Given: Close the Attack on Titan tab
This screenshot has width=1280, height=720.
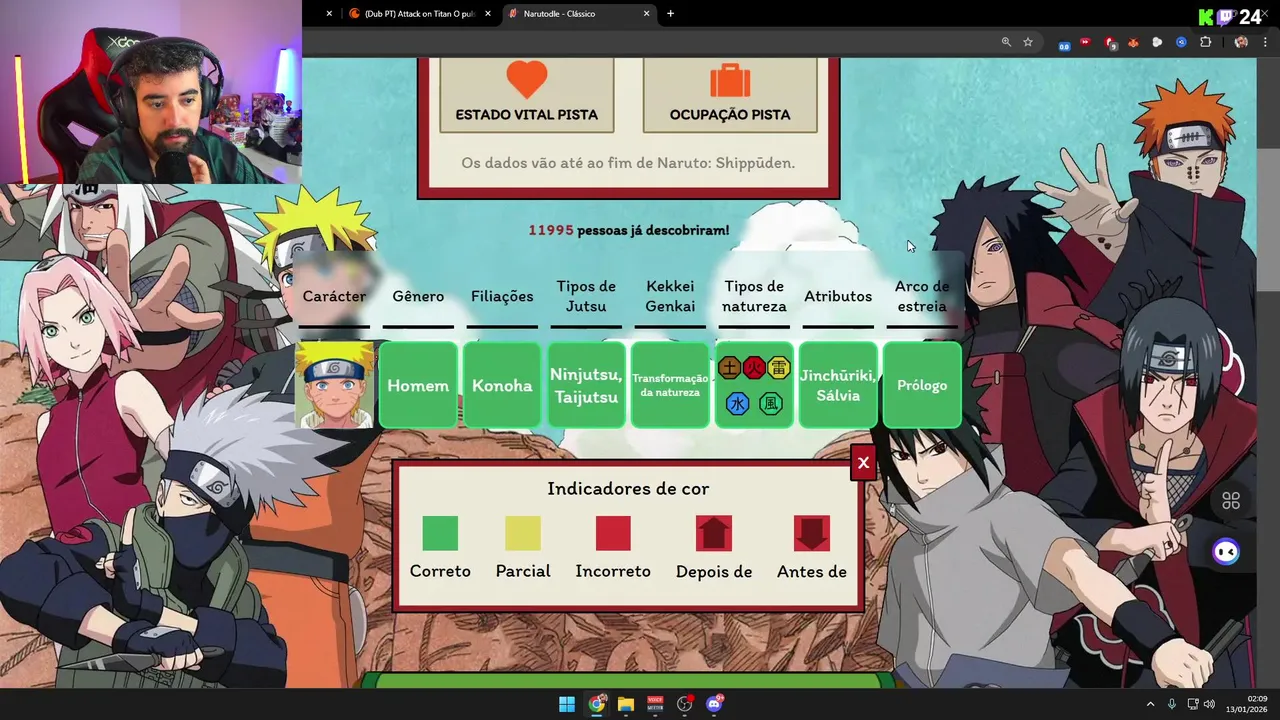Looking at the screenshot, I should tap(488, 14).
